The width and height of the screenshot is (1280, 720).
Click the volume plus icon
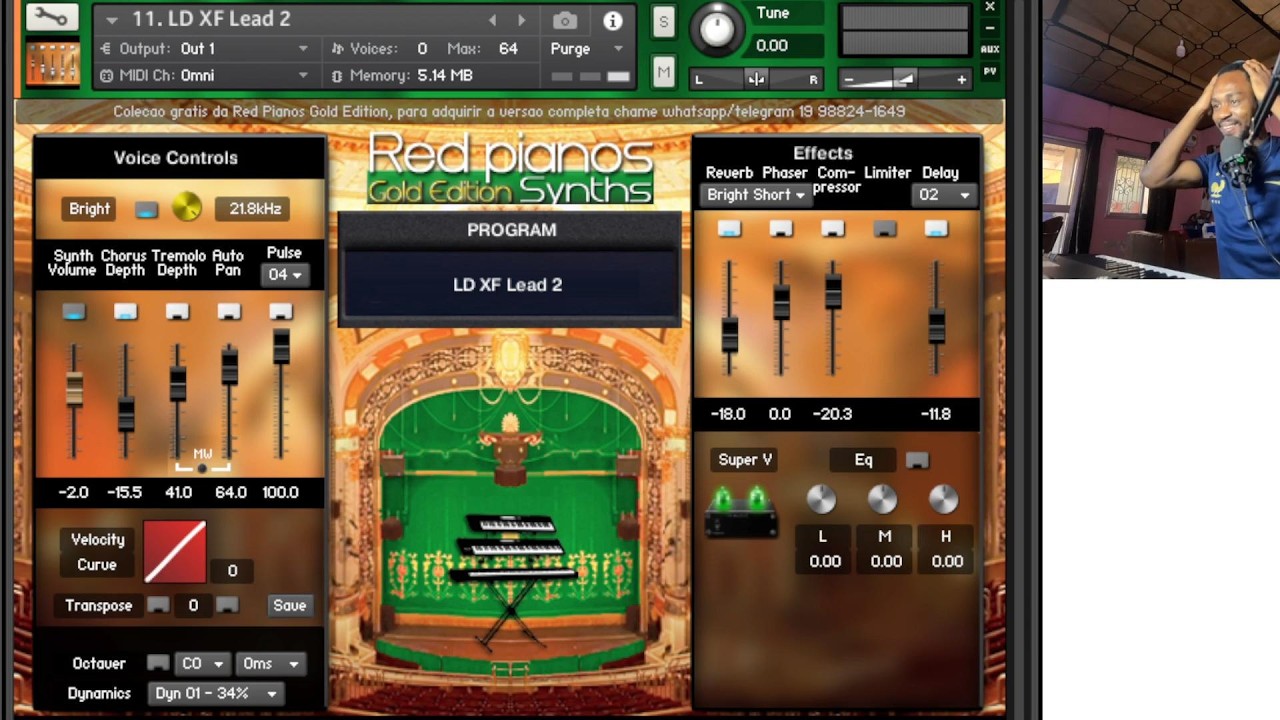[x=962, y=79]
